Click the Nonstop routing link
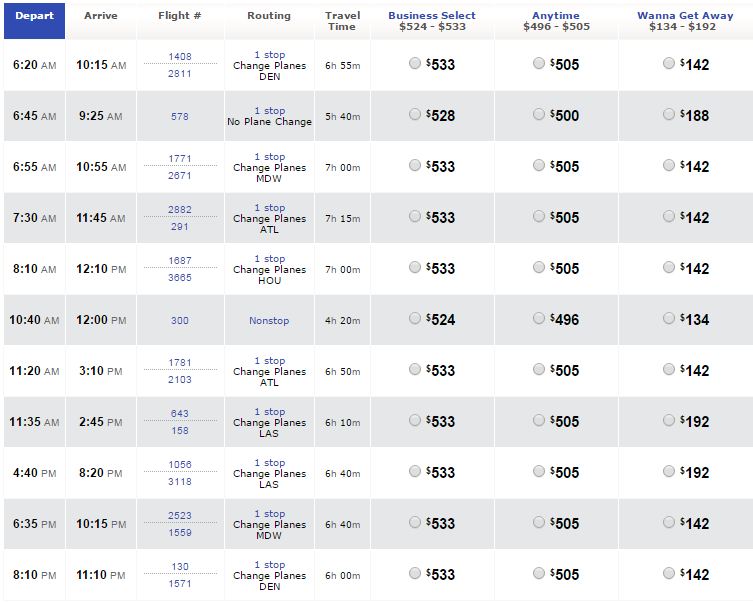The image size is (753, 602). tap(269, 320)
